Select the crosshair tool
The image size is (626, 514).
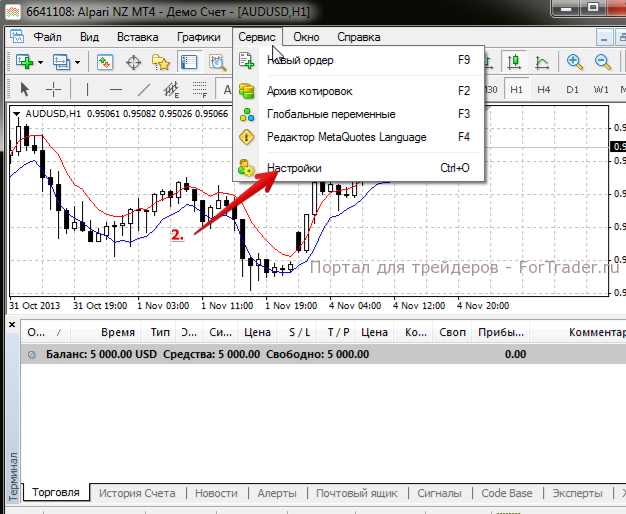click(53, 89)
